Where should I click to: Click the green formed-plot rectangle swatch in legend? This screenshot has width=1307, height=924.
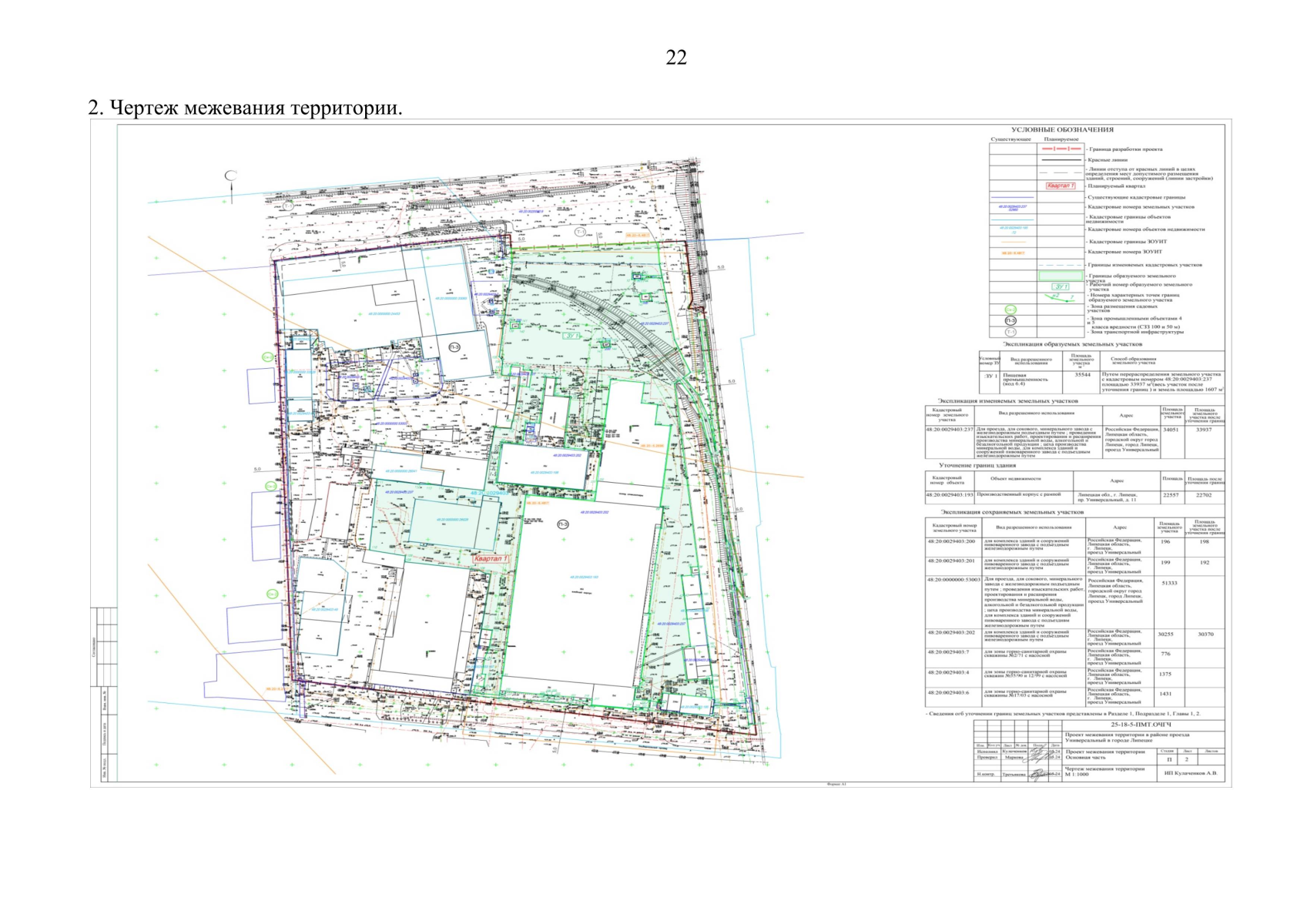coord(1061,275)
